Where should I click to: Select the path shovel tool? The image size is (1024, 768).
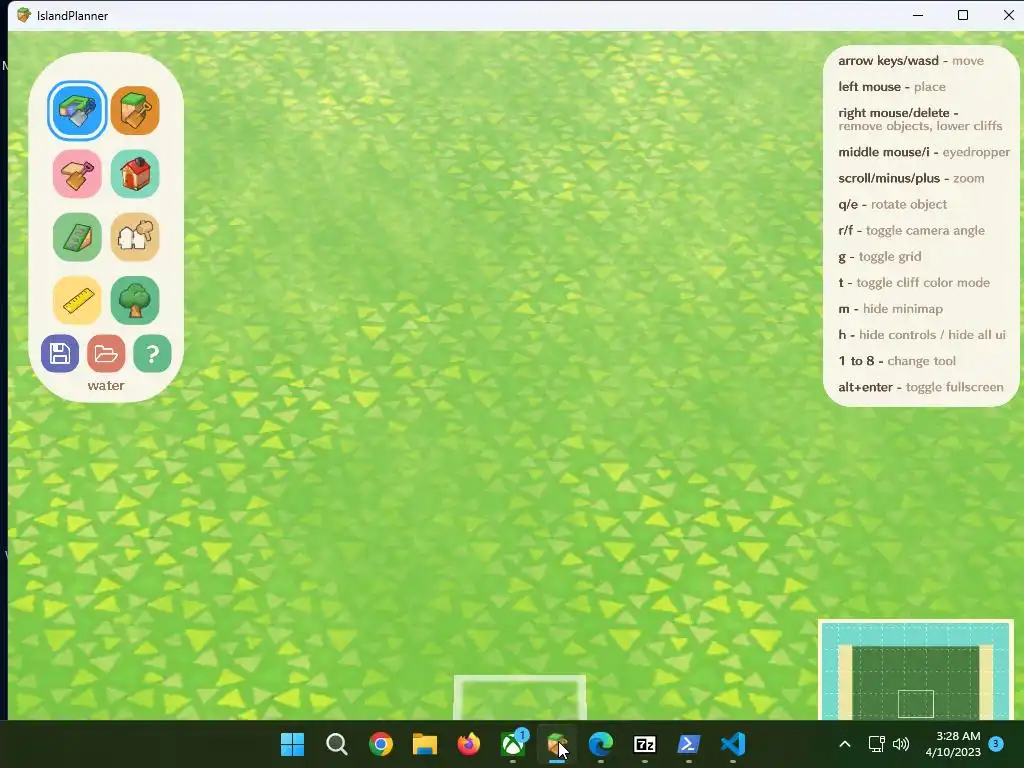pos(77,174)
